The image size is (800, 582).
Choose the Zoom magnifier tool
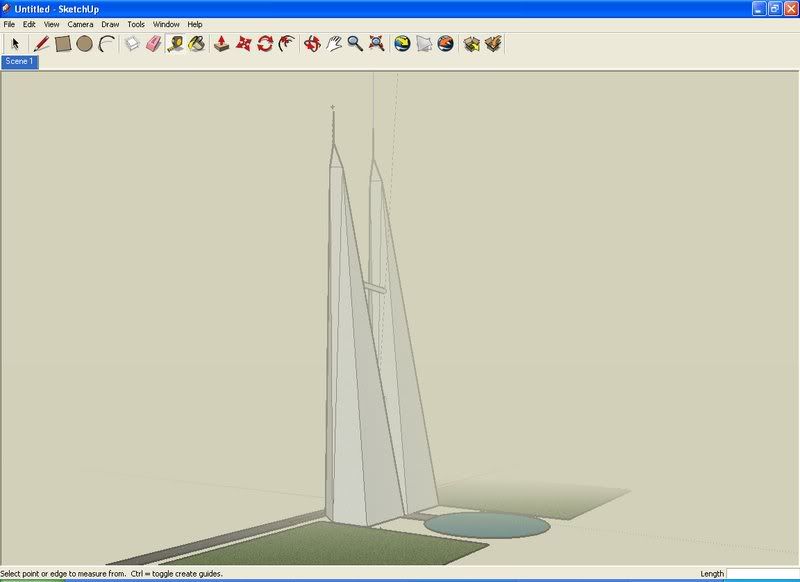point(355,44)
